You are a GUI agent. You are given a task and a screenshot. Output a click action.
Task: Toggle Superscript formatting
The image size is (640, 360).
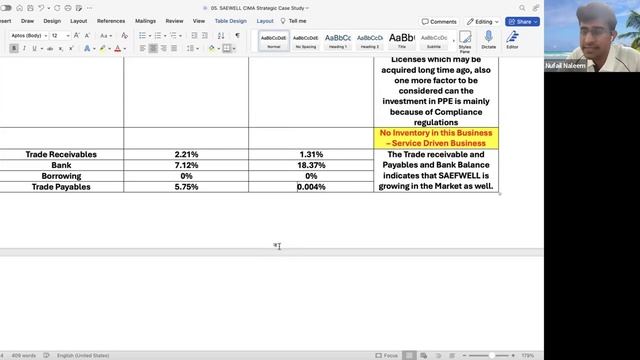71,49
